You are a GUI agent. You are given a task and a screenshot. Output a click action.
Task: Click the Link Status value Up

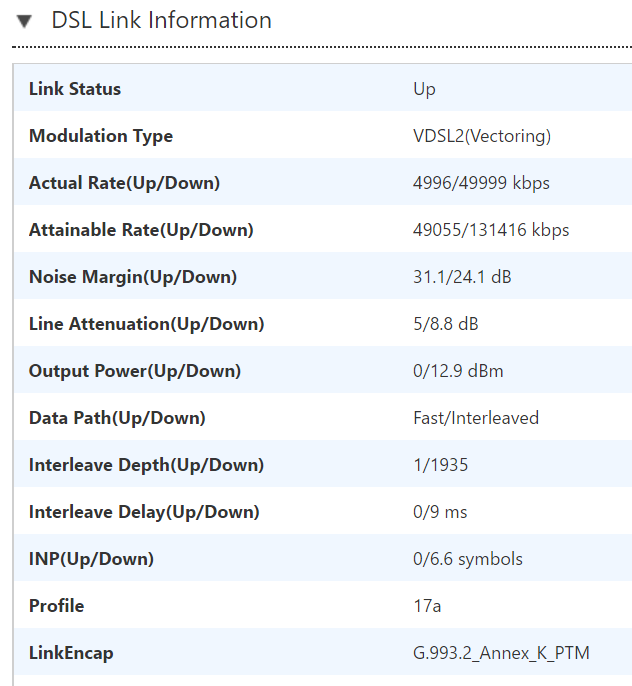coord(424,89)
